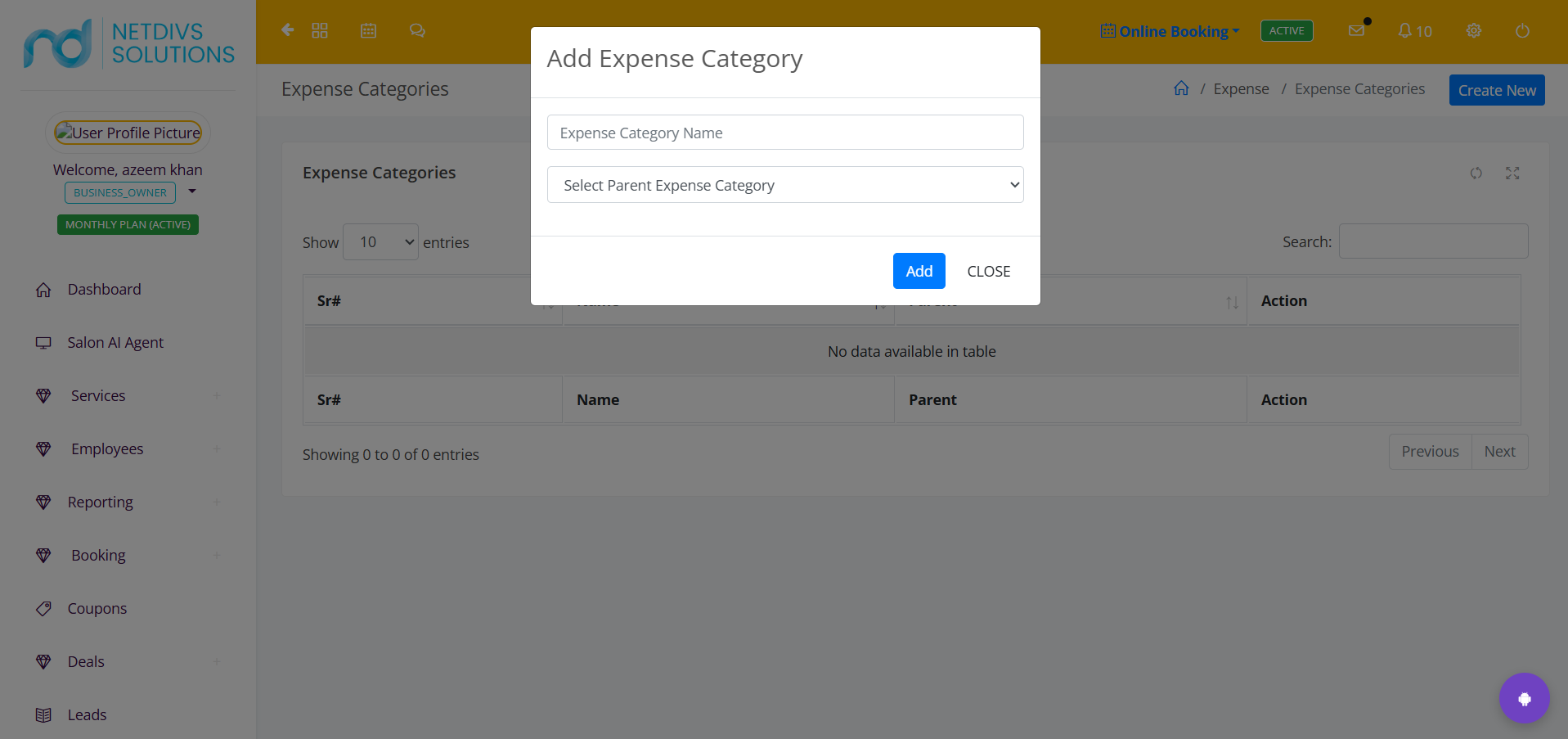Click the Expense Categories breadcrumb text

(x=1359, y=88)
